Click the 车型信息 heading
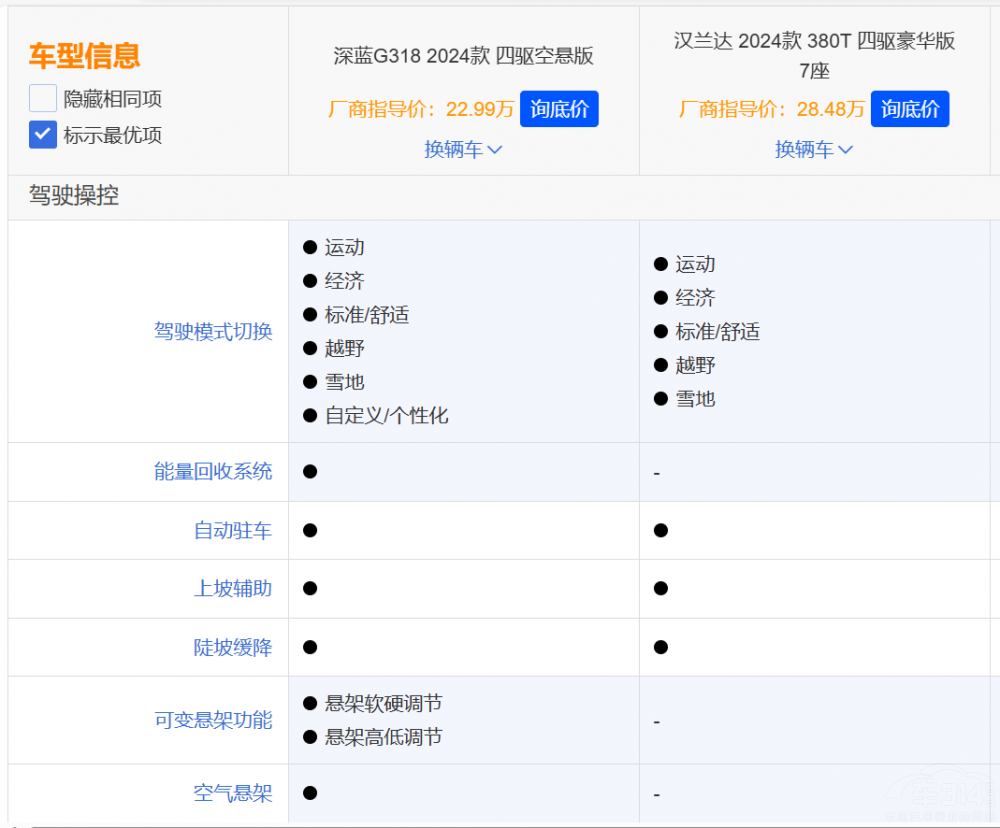Image resolution: width=1000 pixels, height=828 pixels. tap(84, 56)
